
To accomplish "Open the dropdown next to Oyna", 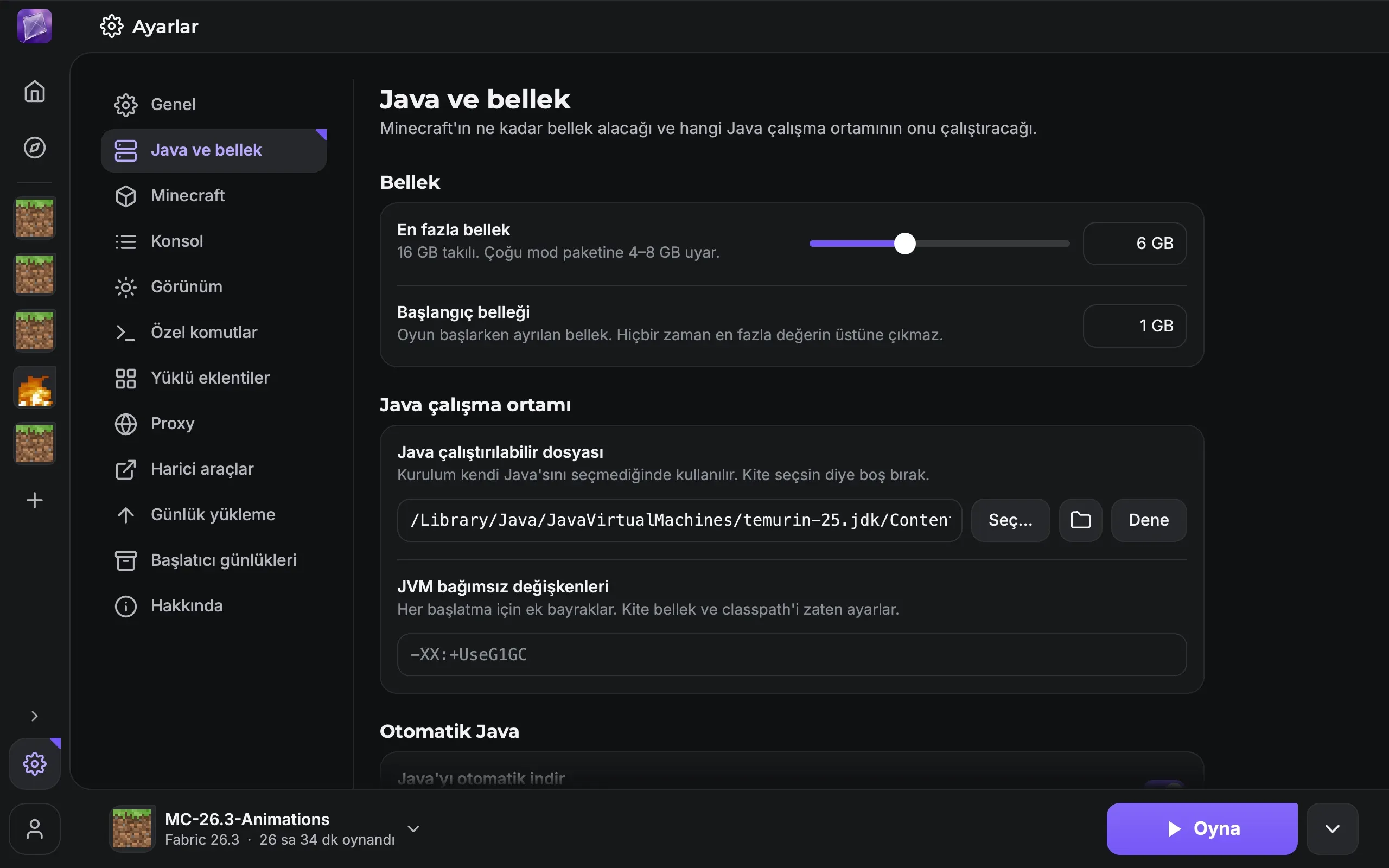I will 1332,828.
